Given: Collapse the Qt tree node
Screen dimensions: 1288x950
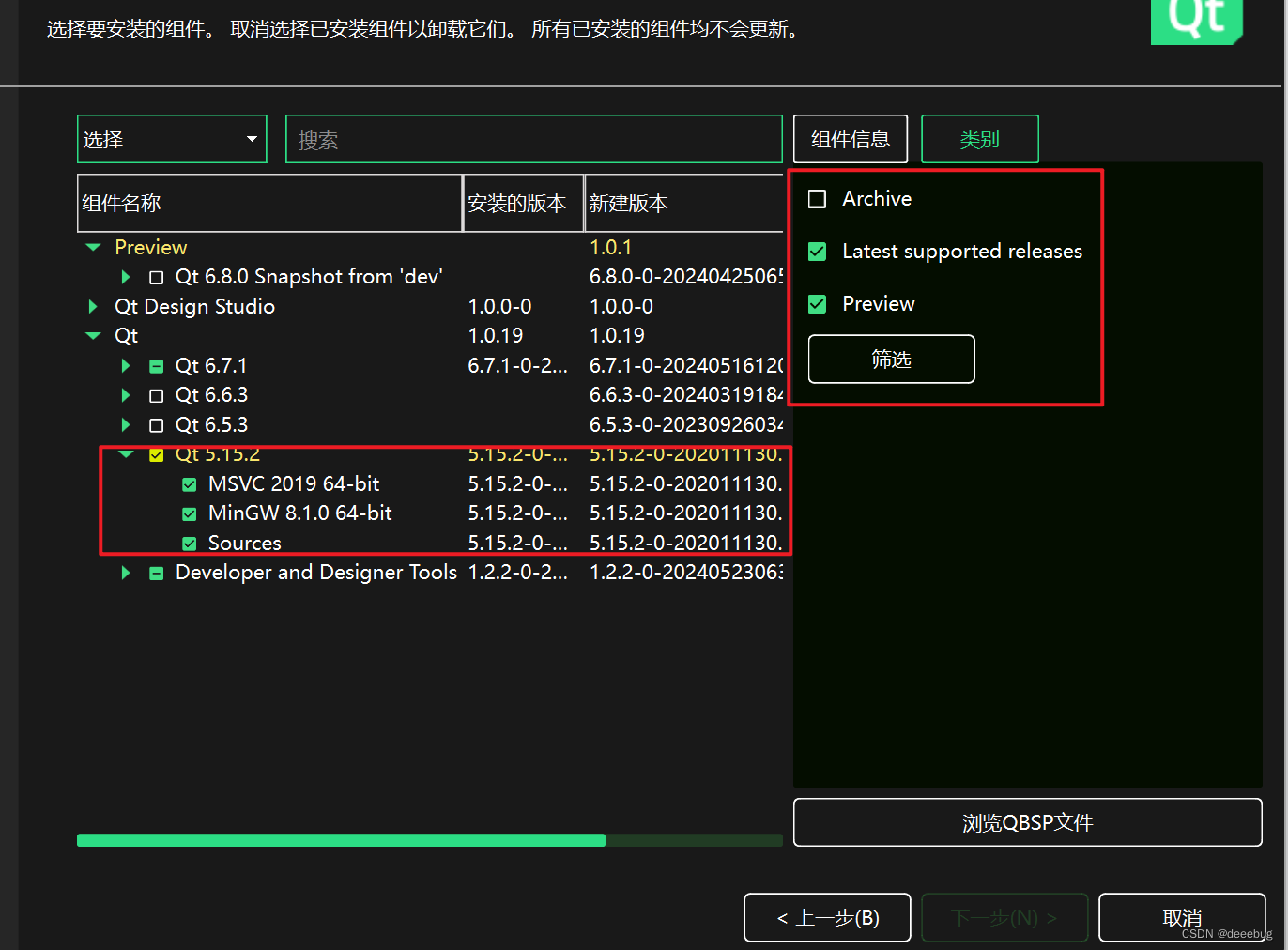Looking at the screenshot, I should click(x=93, y=336).
